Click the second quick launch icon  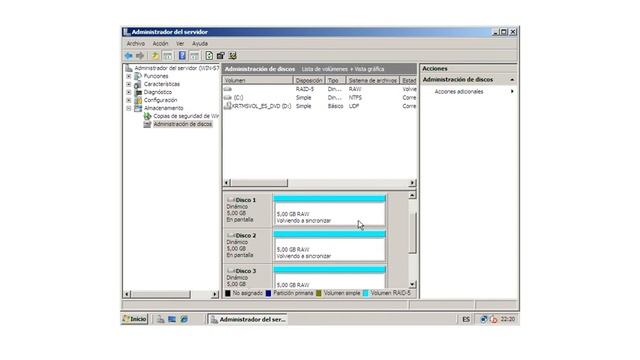point(172,319)
